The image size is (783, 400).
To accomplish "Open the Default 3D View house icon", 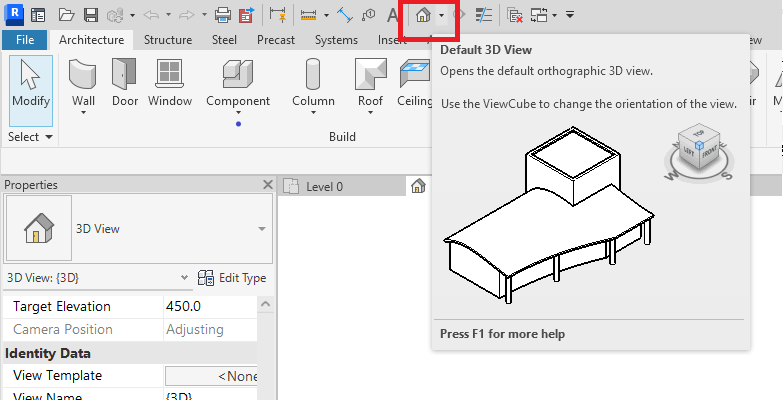I will pyautogui.click(x=423, y=15).
